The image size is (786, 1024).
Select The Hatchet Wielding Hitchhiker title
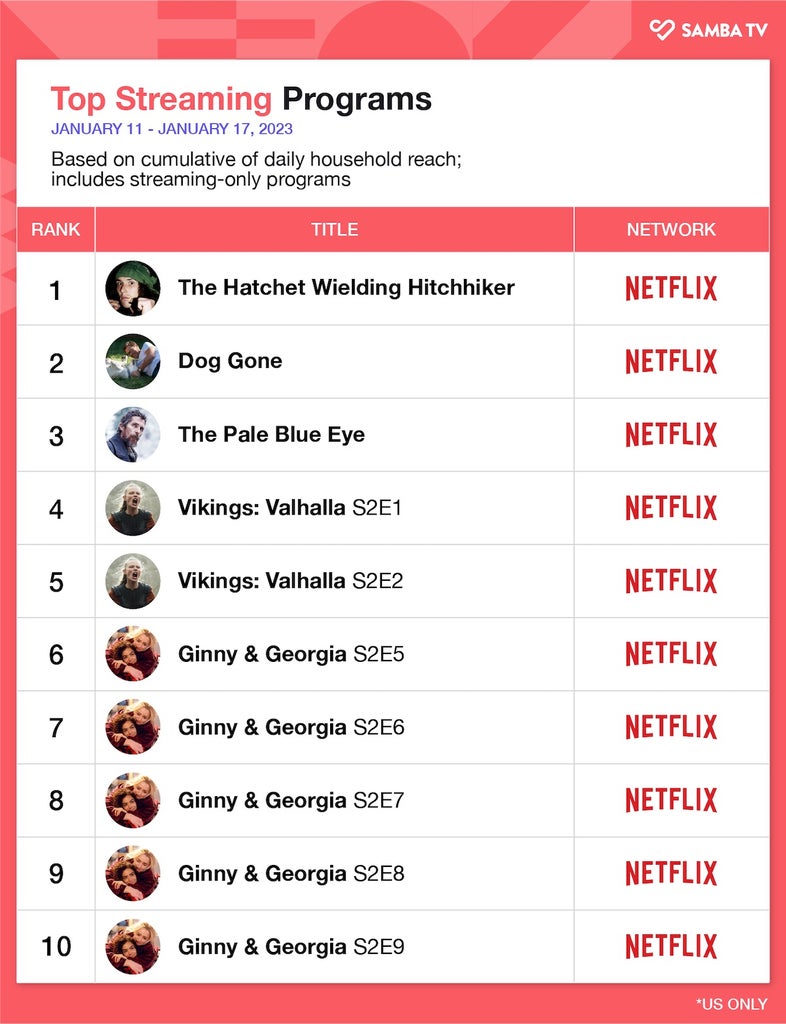pyautogui.click(x=346, y=287)
